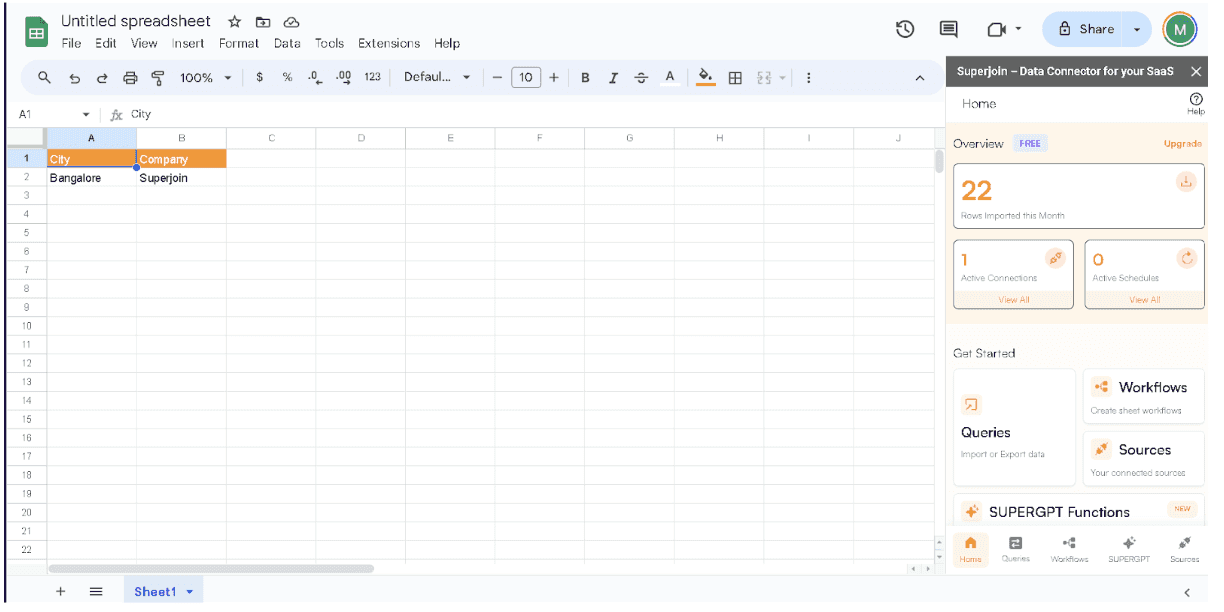Decrease decimal places
Screen dimensions: 1224x612
315,77
